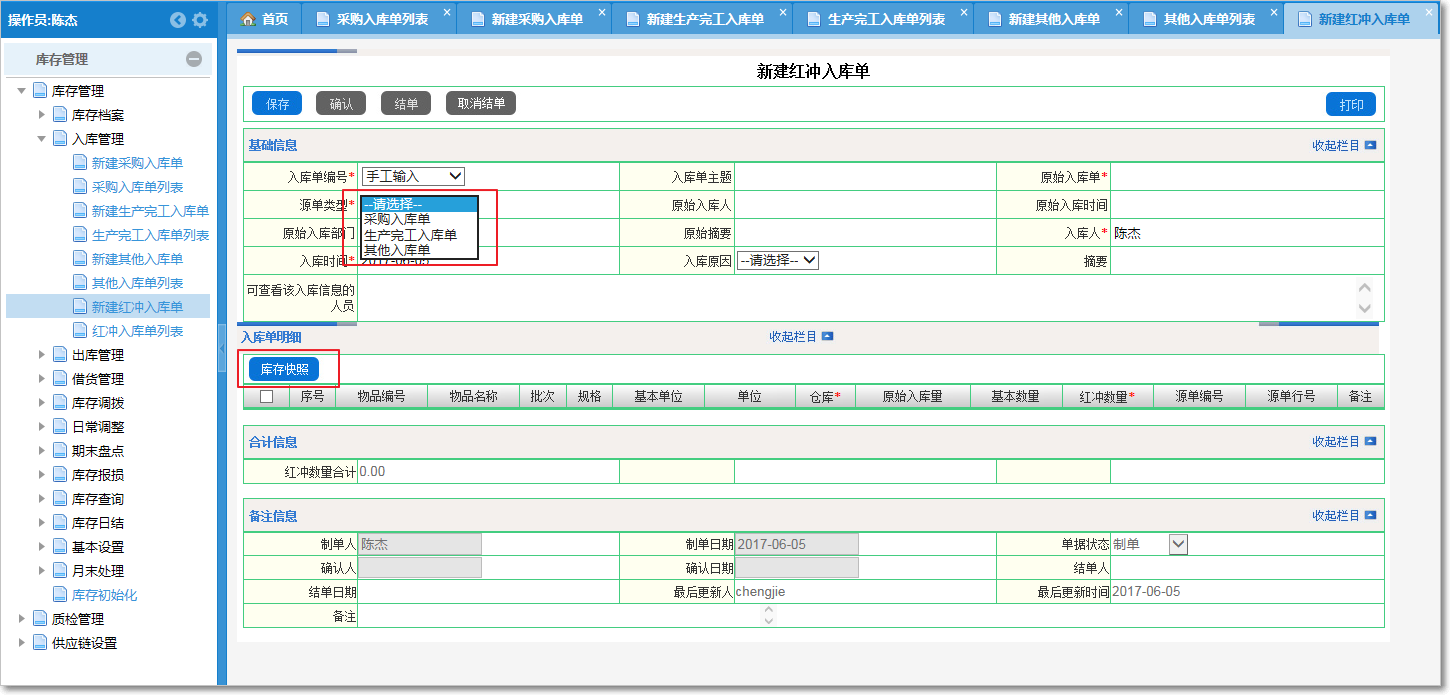This screenshot has width=1450, height=695.
Task: Collapse the 合计信息 section arrow icon
Action: (x=1370, y=441)
